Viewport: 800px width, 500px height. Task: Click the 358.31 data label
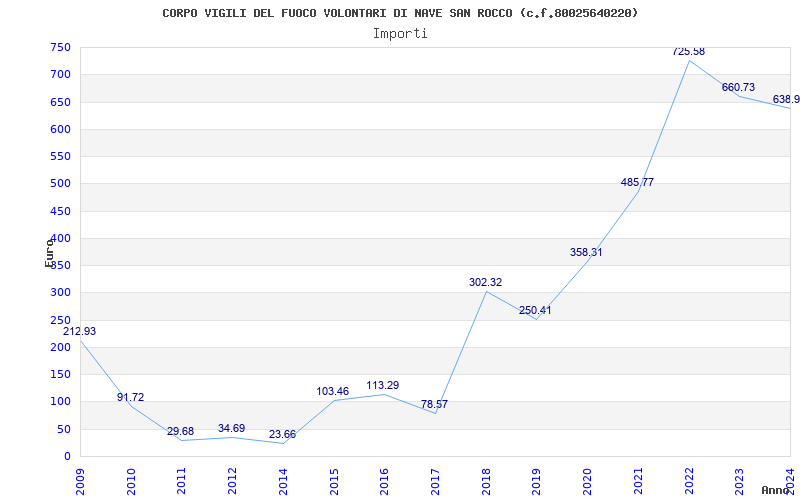[x=586, y=252]
